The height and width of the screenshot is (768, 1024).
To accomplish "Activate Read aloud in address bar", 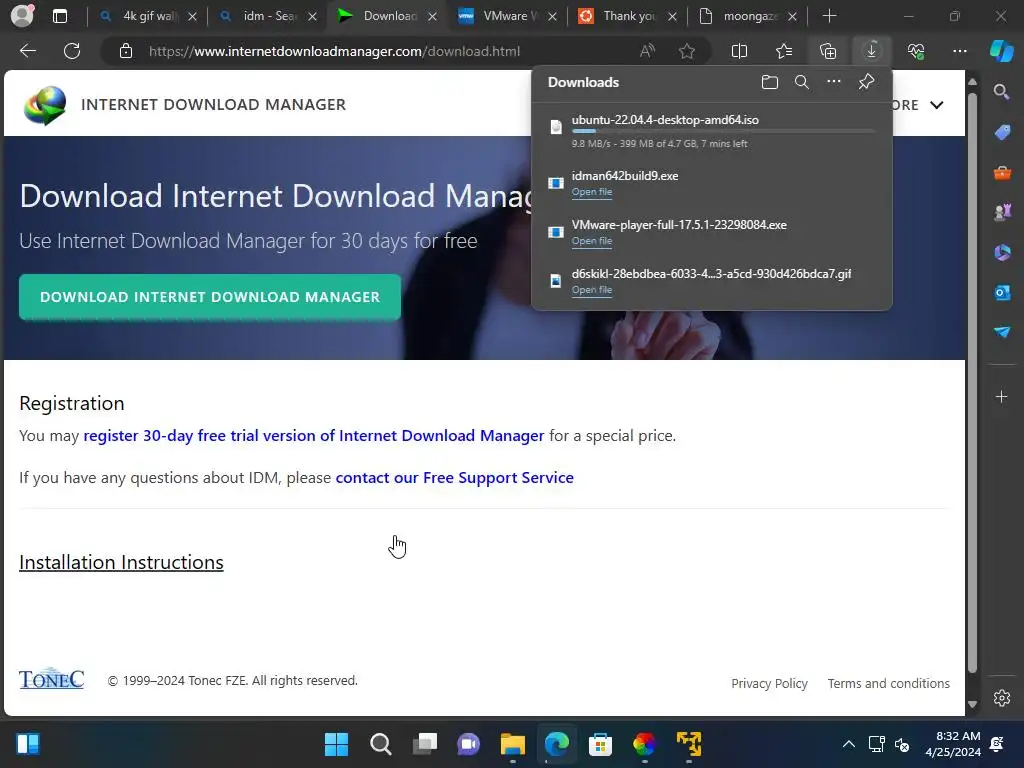I will 647,51.
